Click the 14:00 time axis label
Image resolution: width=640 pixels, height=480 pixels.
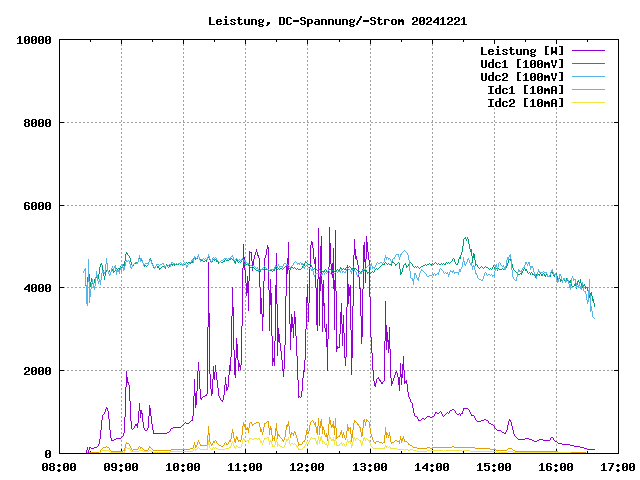click(432, 467)
